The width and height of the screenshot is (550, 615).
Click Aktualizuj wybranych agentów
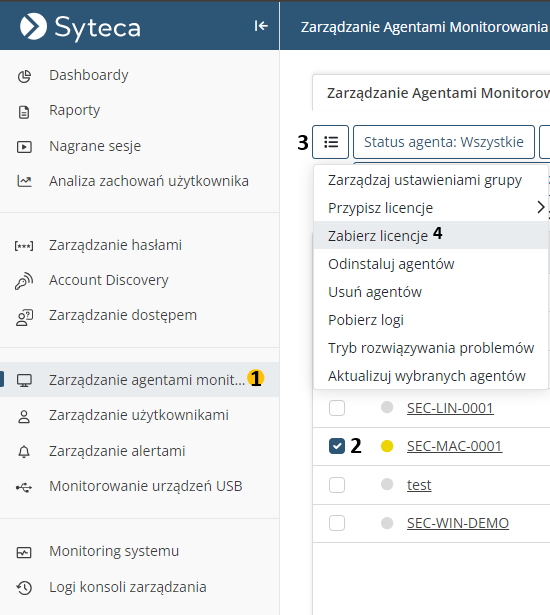pos(431,376)
